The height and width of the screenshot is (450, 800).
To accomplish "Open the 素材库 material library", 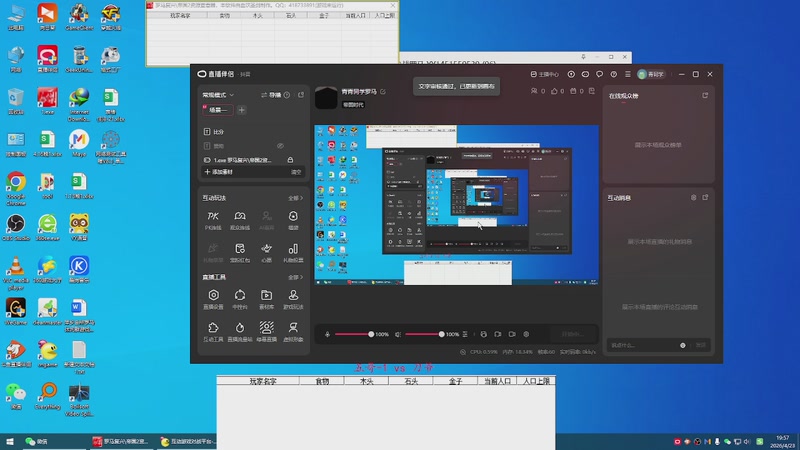I will [266, 299].
